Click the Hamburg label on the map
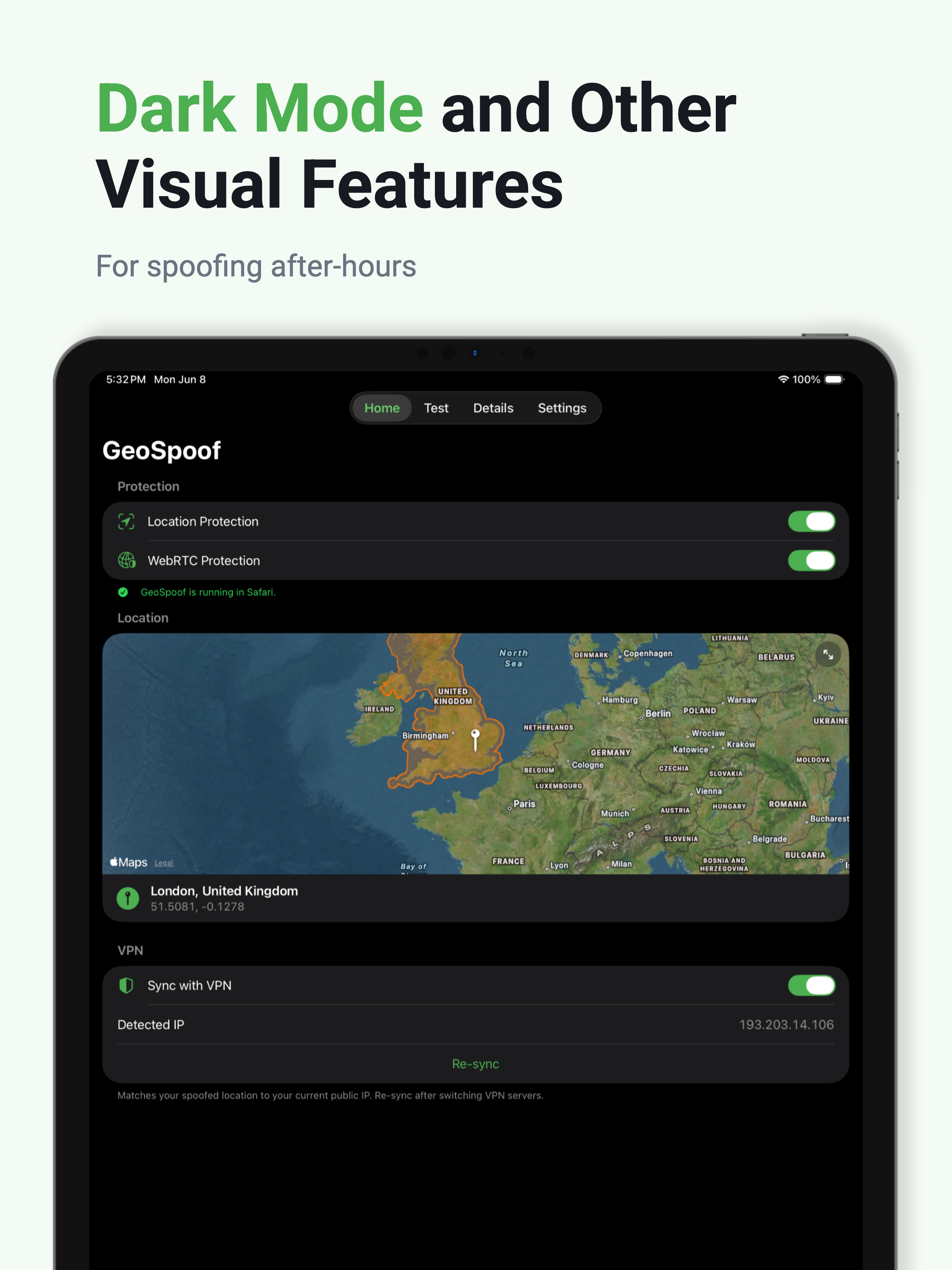The height and width of the screenshot is (1270, 952). click(620, 700)
